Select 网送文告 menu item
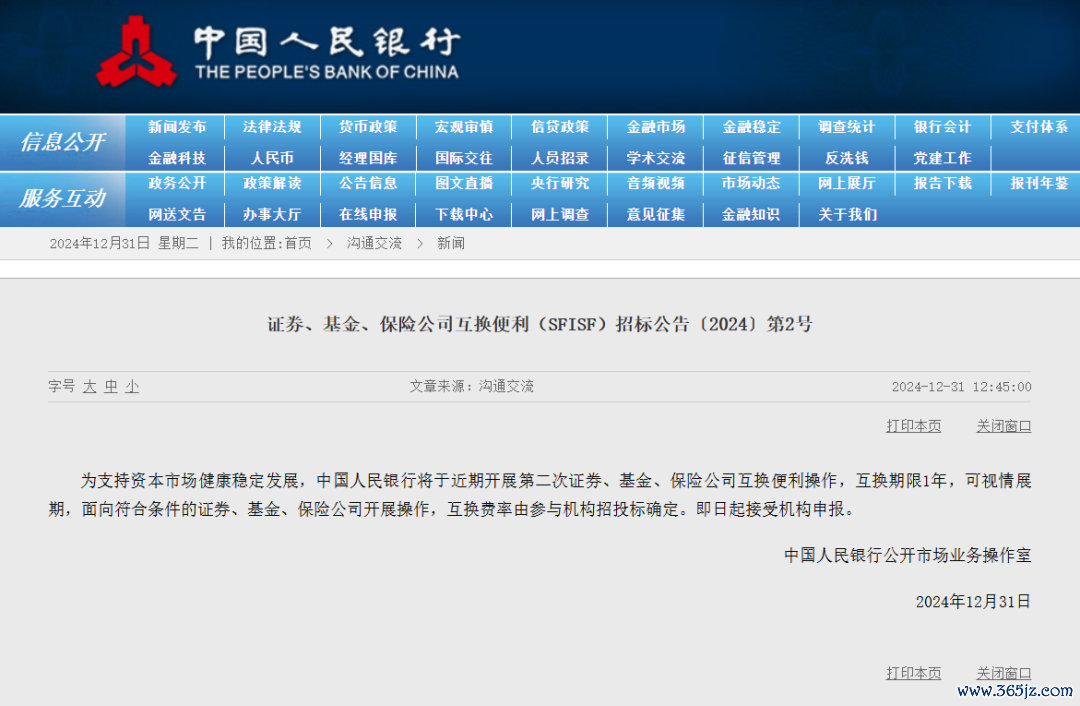Screen dimensions: 1080x706 tap(177, 214)
